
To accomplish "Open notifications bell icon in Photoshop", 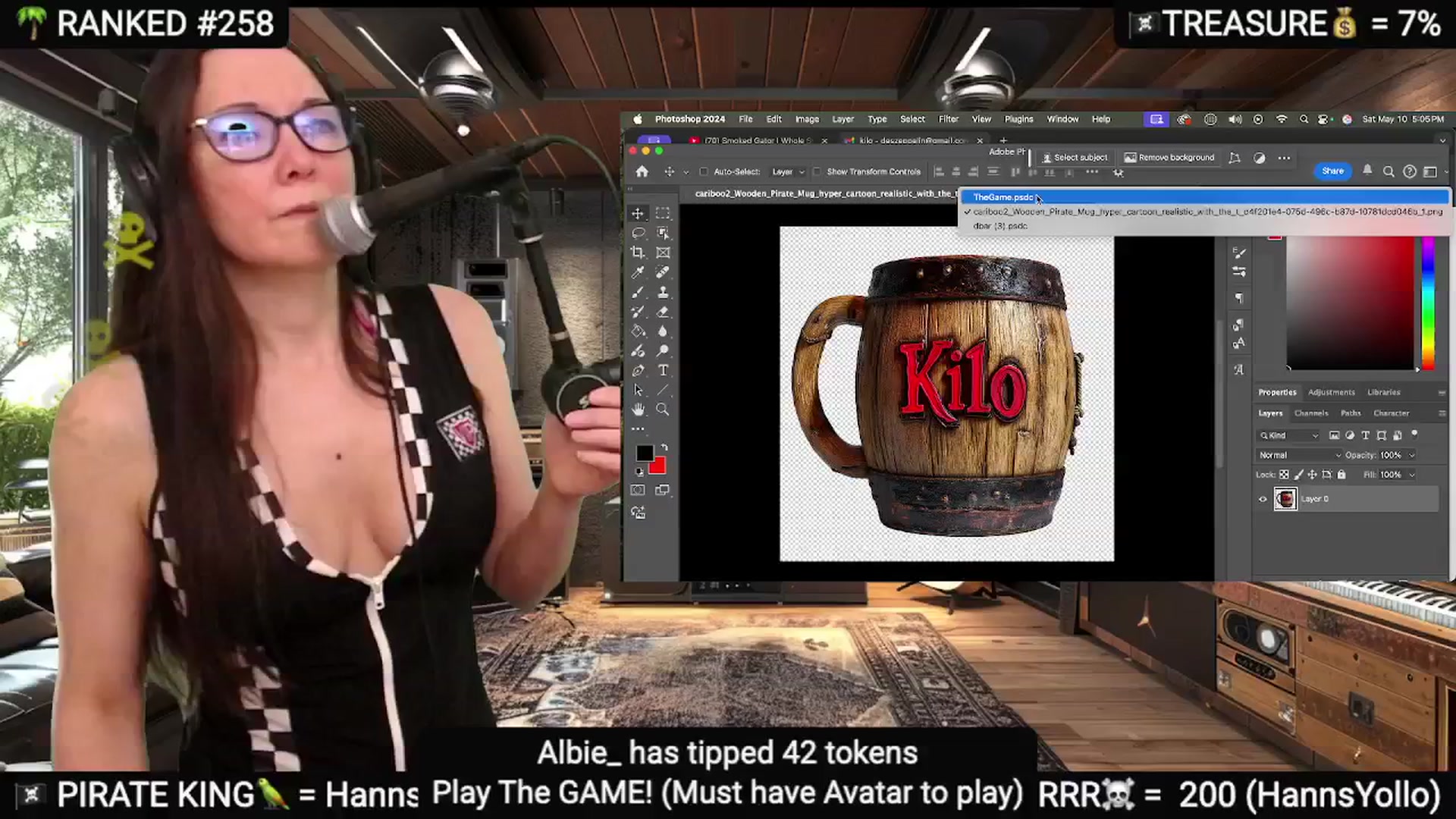I will click(1367, 171).
